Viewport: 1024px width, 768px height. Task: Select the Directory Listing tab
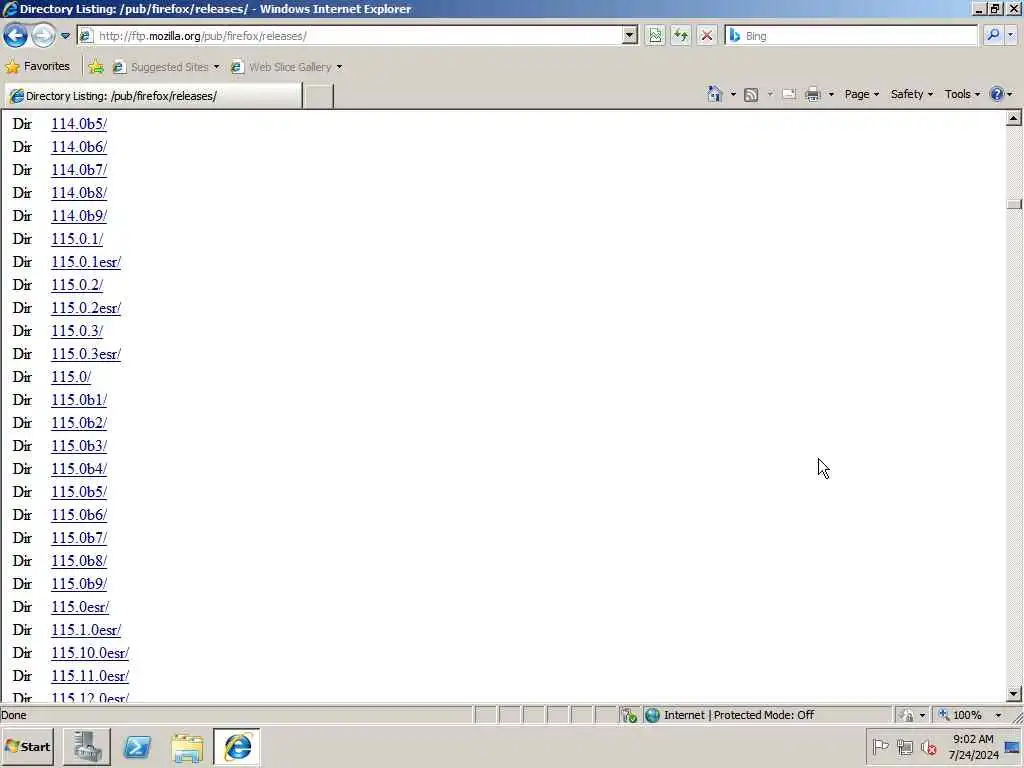pos(153,96)
